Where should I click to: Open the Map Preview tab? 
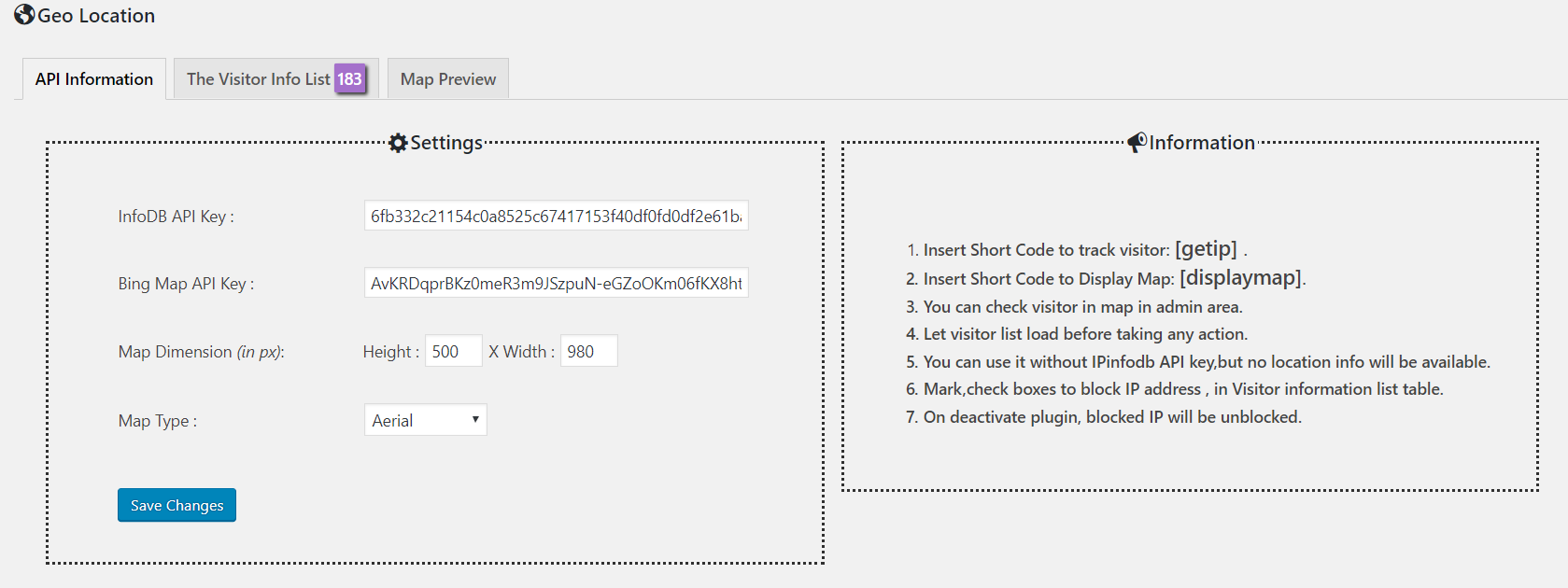tap(448, 79)
